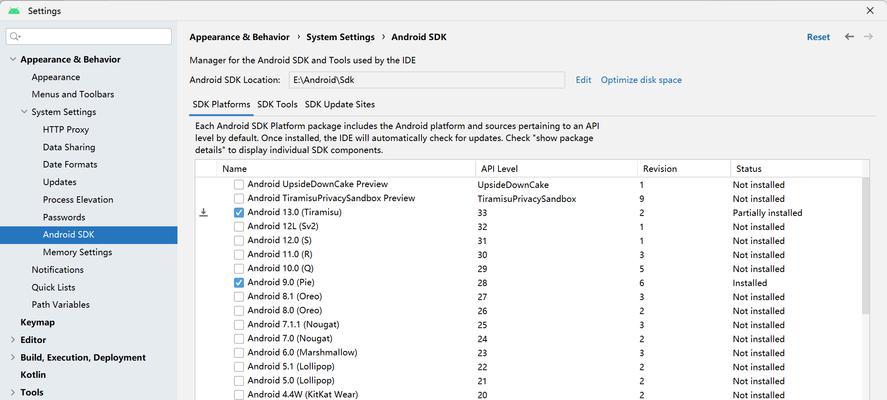Check Android 12L (Sv2) checkbox

(x=239, y=226)
